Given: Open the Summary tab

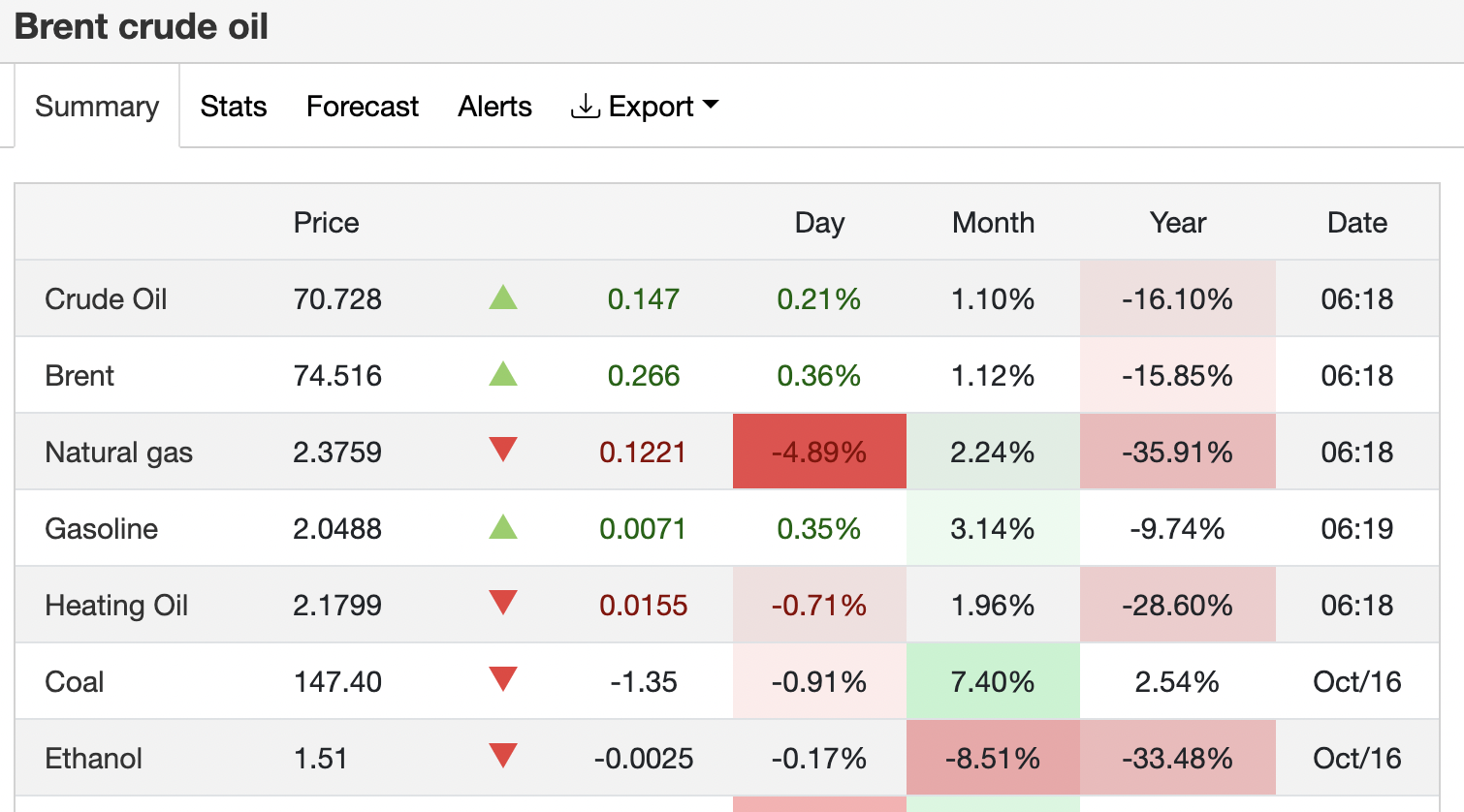Looking at the screenshot, I should (x=97, y=106).
